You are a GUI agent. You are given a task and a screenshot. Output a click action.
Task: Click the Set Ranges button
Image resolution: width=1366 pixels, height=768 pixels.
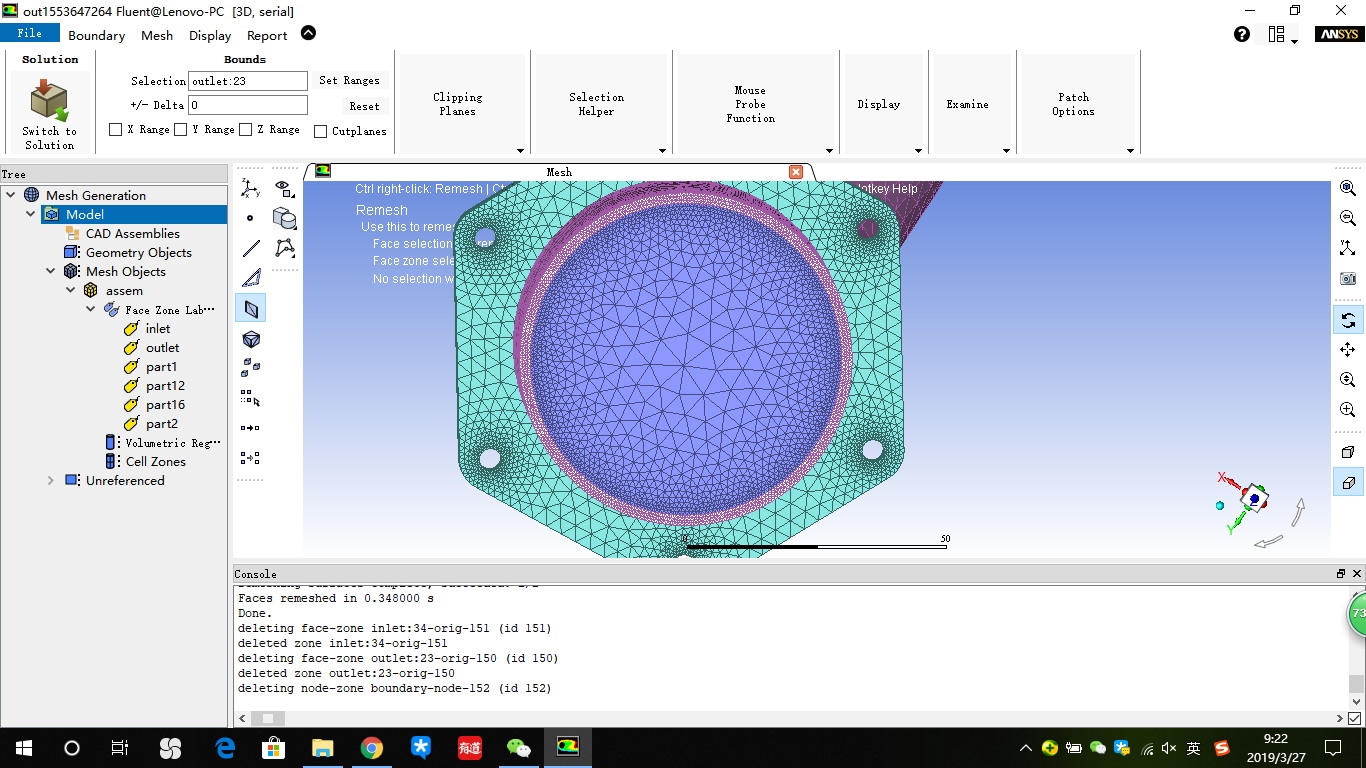(349, 80)
